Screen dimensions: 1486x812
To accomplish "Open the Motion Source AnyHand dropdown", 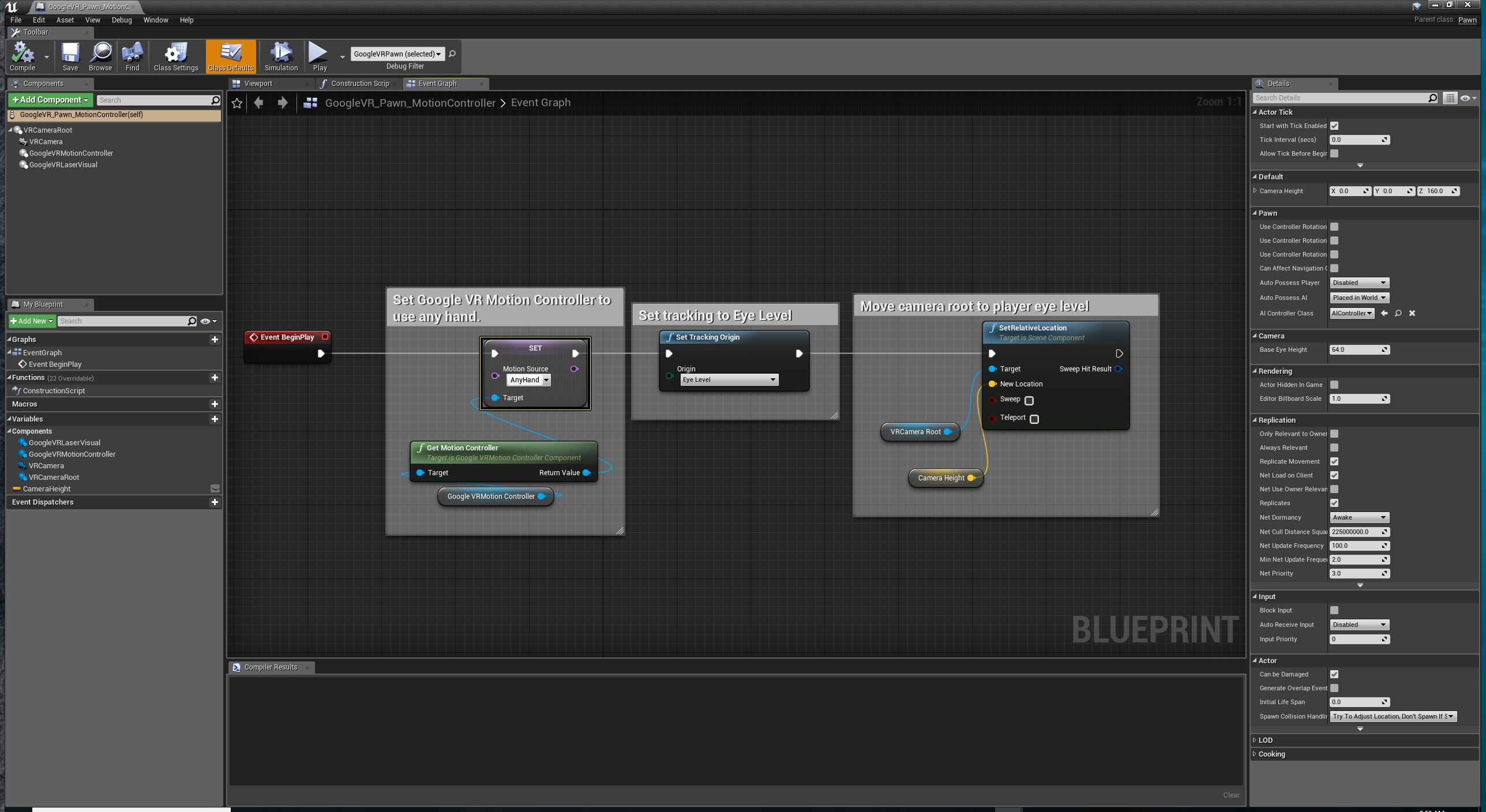I will (x=529, y=380).
